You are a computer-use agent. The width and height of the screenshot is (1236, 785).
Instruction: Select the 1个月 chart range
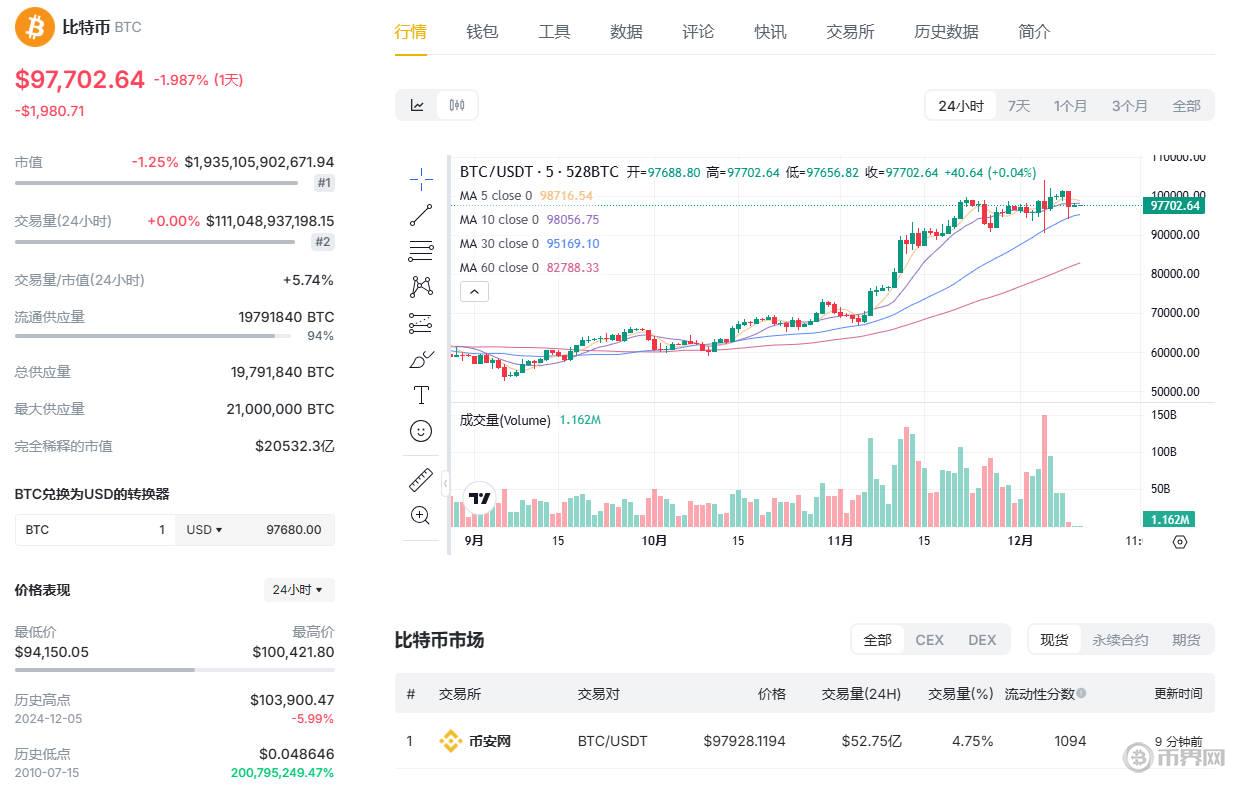(1070, 105)
